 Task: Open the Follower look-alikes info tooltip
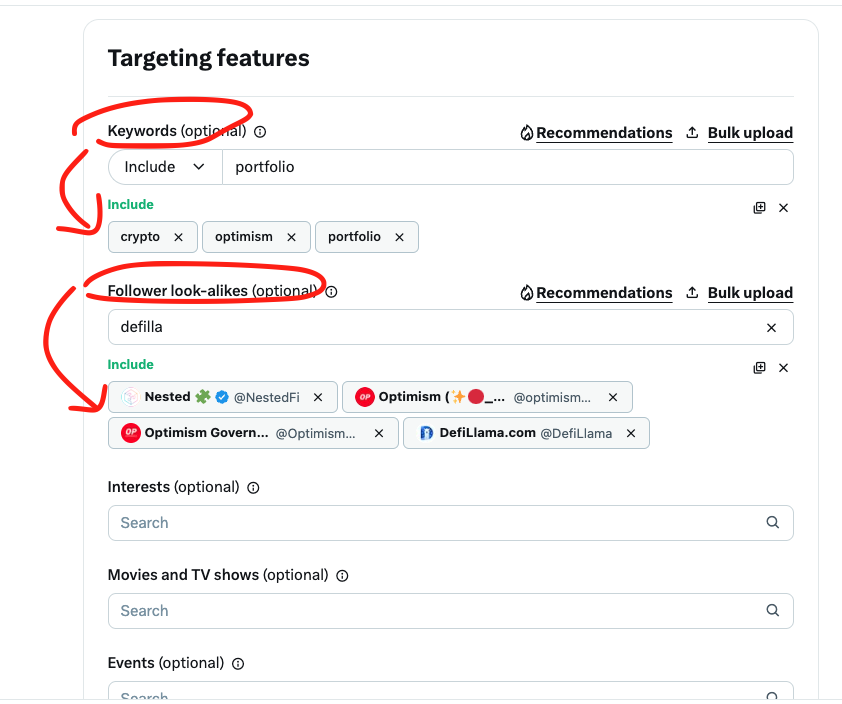[x=330, y=292]
